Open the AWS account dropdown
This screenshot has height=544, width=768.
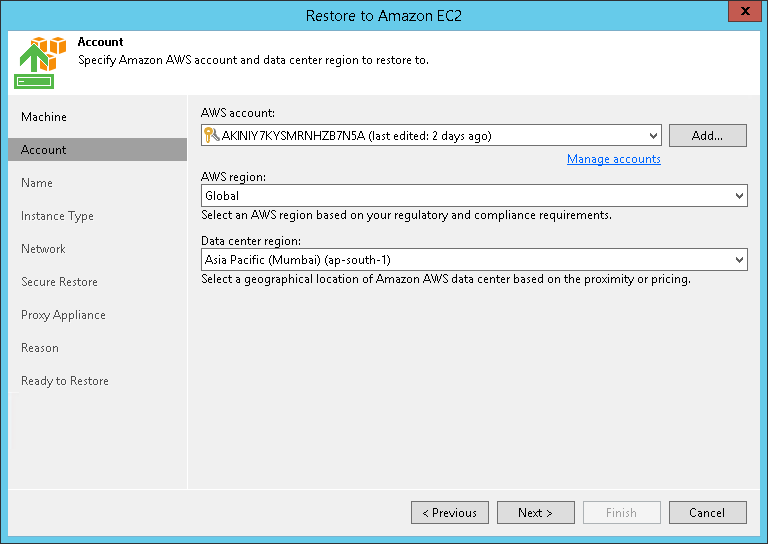[x=654, y=136]
